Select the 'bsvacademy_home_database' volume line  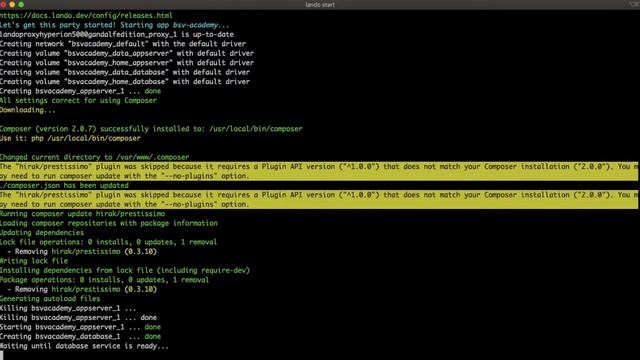coord(125,81)
